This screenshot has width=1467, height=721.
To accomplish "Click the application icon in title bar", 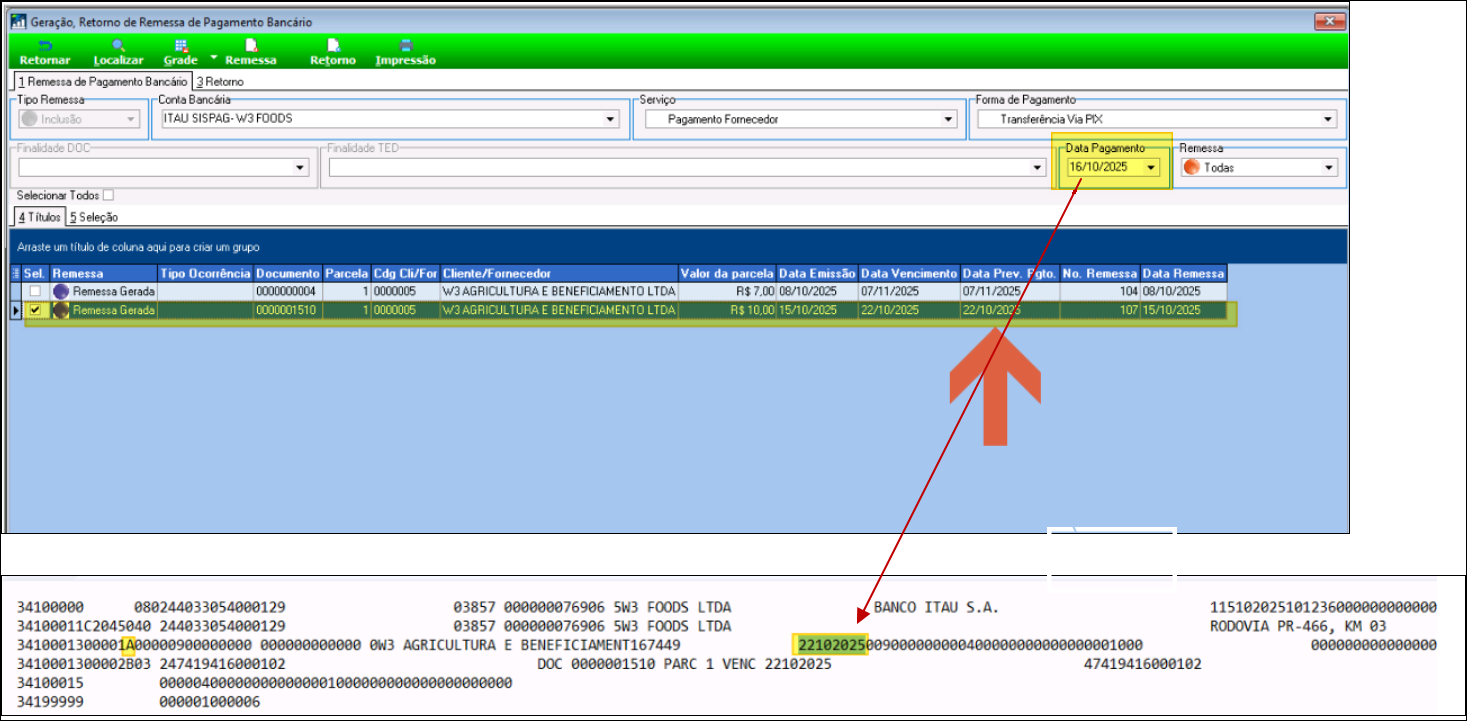I will (18, 21).
